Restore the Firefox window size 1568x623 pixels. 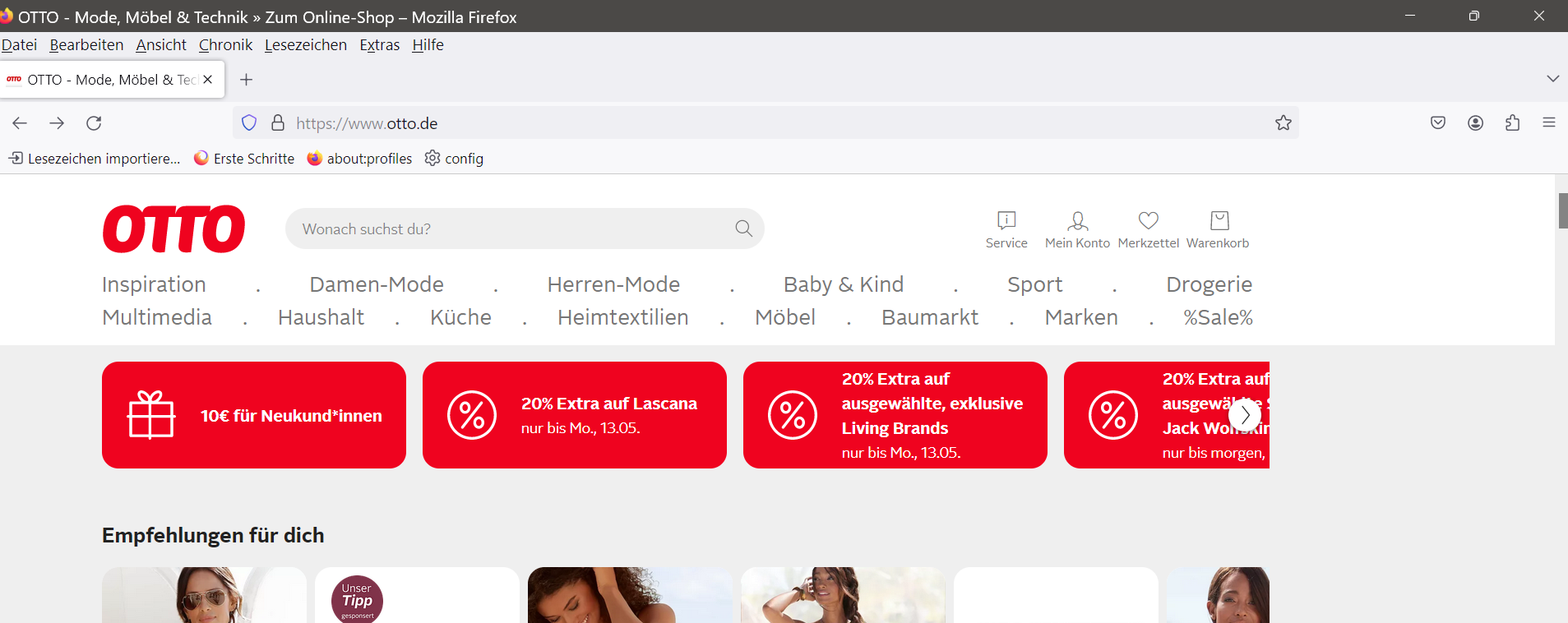click(x=1474, y=16)
